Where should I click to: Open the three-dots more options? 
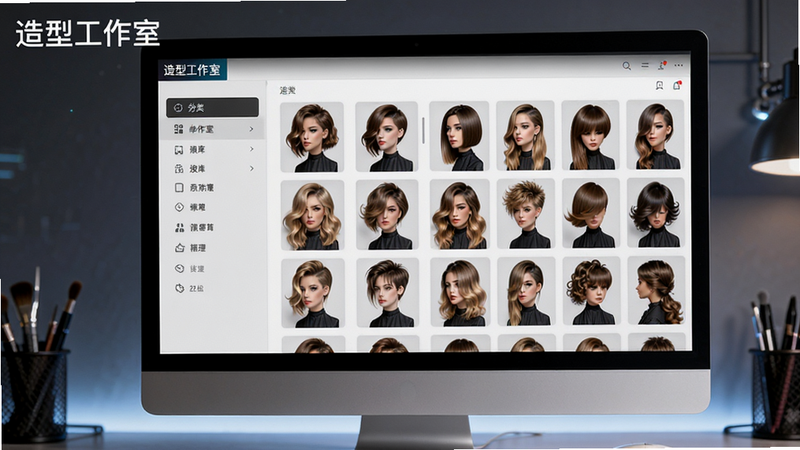[679, 65]
